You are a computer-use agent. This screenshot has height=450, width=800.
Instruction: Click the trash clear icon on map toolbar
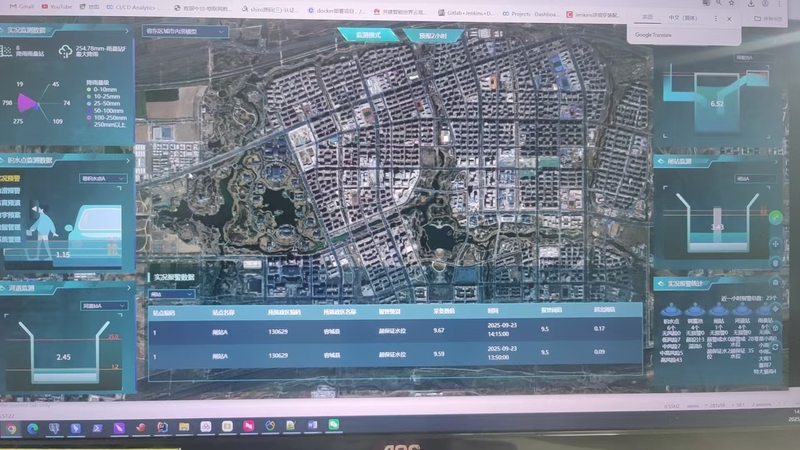(x=776, y=263)
